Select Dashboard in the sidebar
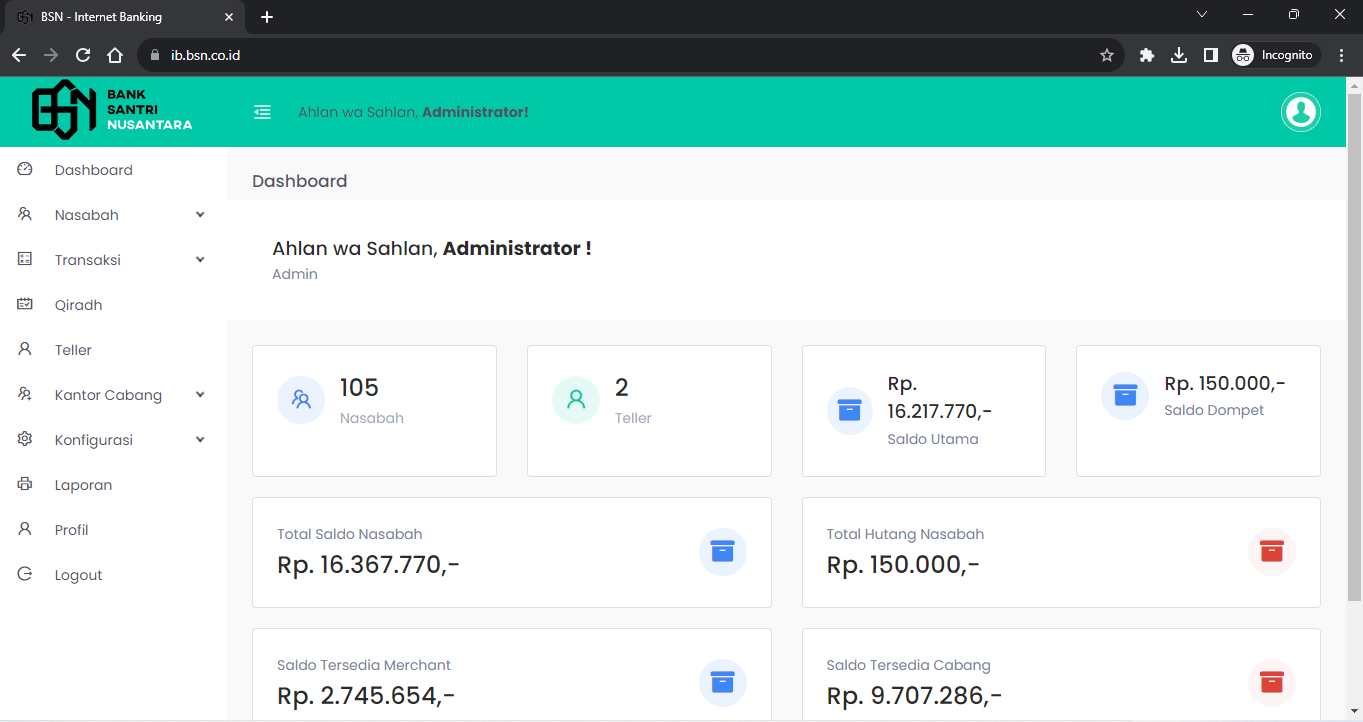 (93, 170)
